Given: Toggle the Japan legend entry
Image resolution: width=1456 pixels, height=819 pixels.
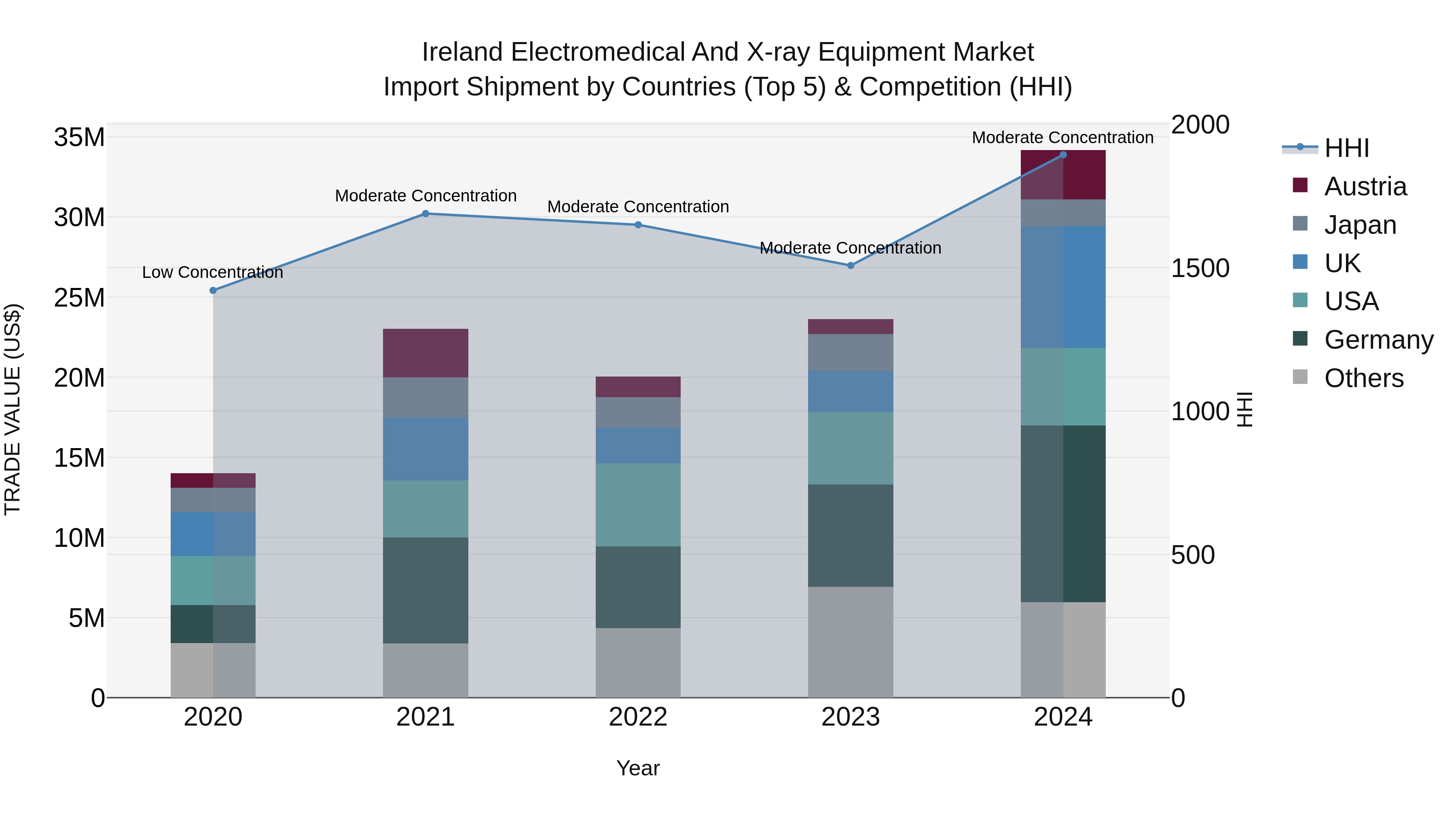Looking at the screenshot, I should point(1345,225).
